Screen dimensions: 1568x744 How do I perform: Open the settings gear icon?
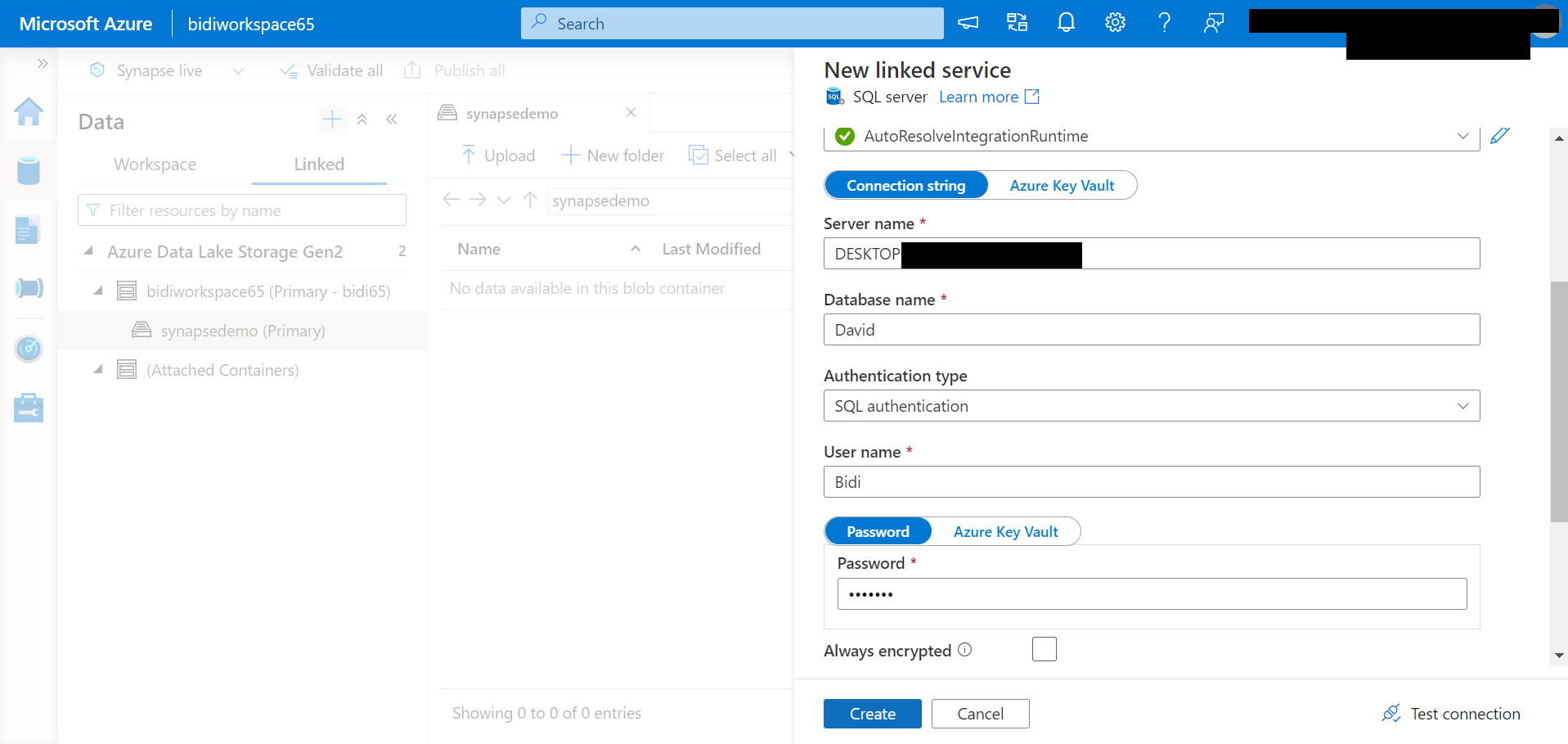(x=1115, y=23)
